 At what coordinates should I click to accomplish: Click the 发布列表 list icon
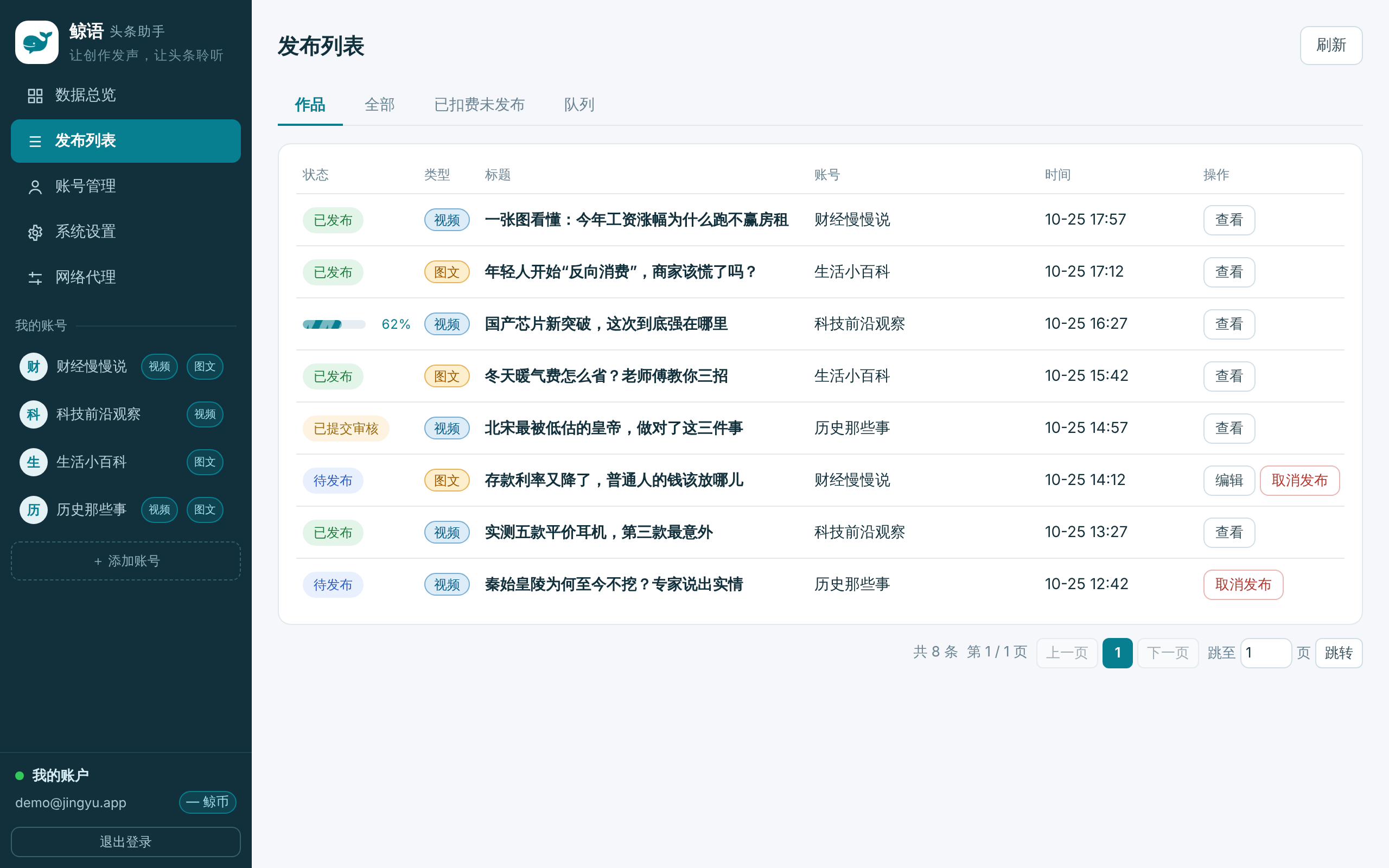tap(35, 141)
